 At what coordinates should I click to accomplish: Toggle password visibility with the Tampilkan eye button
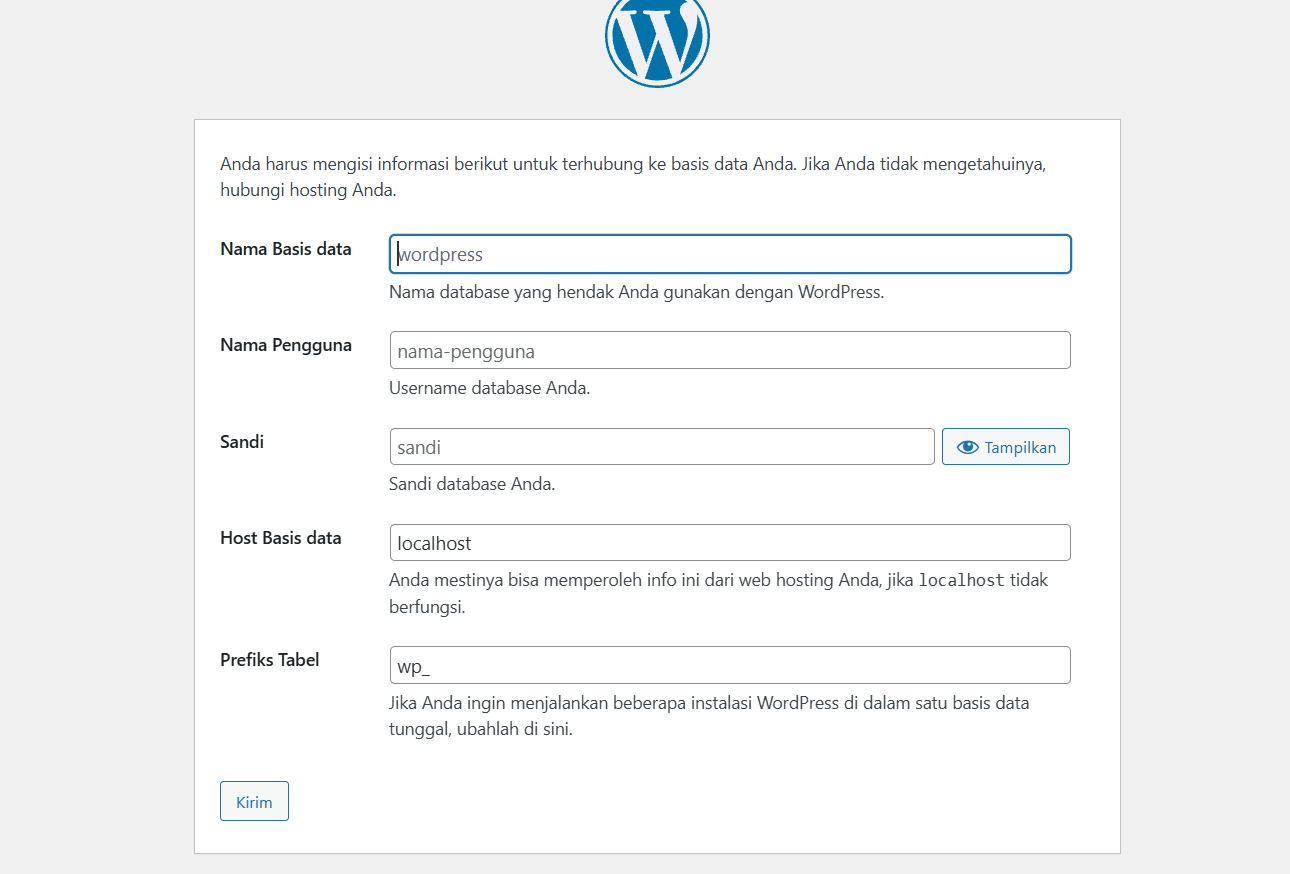coord(1005,447)
